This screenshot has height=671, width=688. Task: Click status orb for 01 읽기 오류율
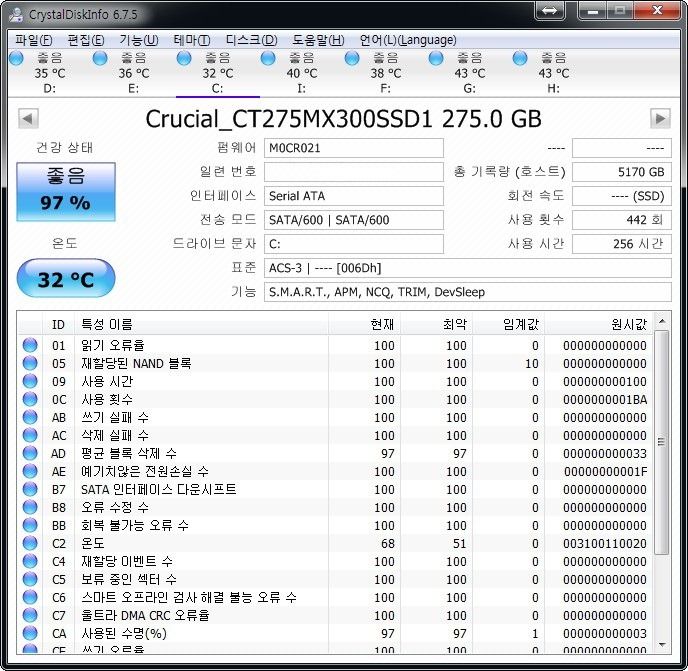(30, 345)
